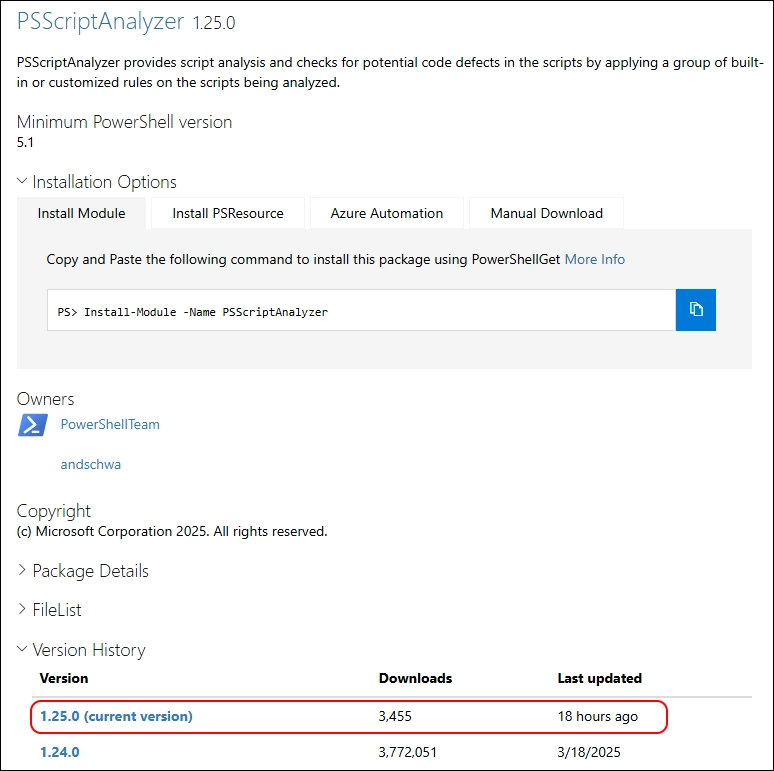Open the More Info link
Image resolution: width=774 pixels, height=771 pixels.
click(595, 259)
